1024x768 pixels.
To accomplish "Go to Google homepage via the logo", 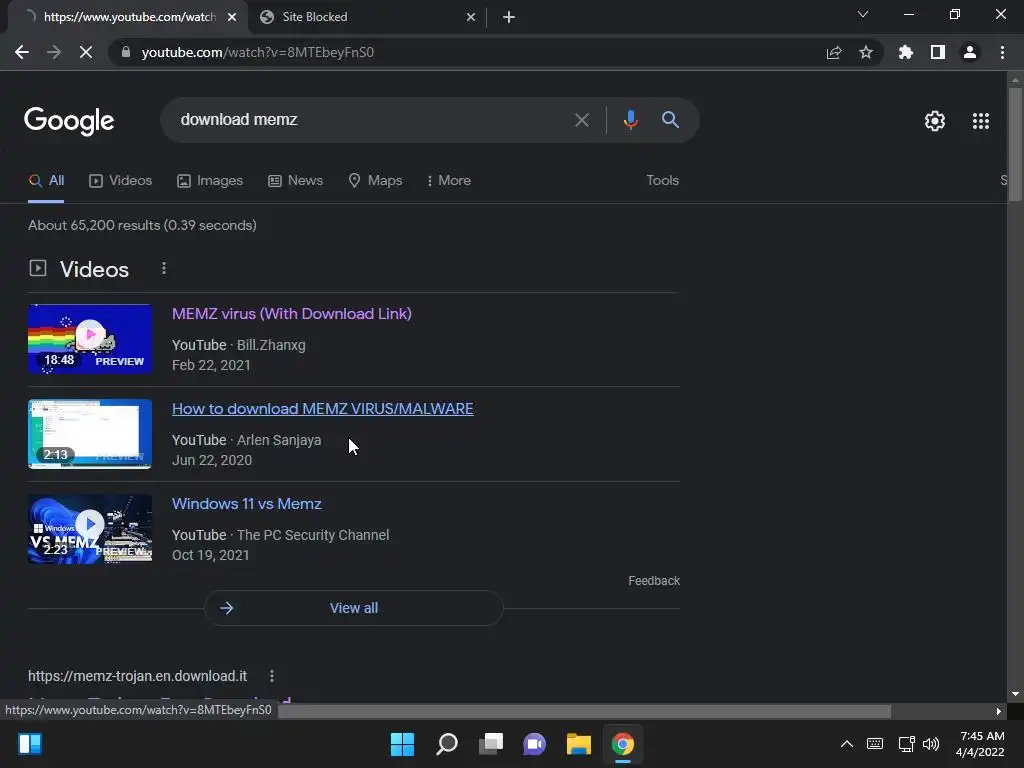I will click(69, 121).
